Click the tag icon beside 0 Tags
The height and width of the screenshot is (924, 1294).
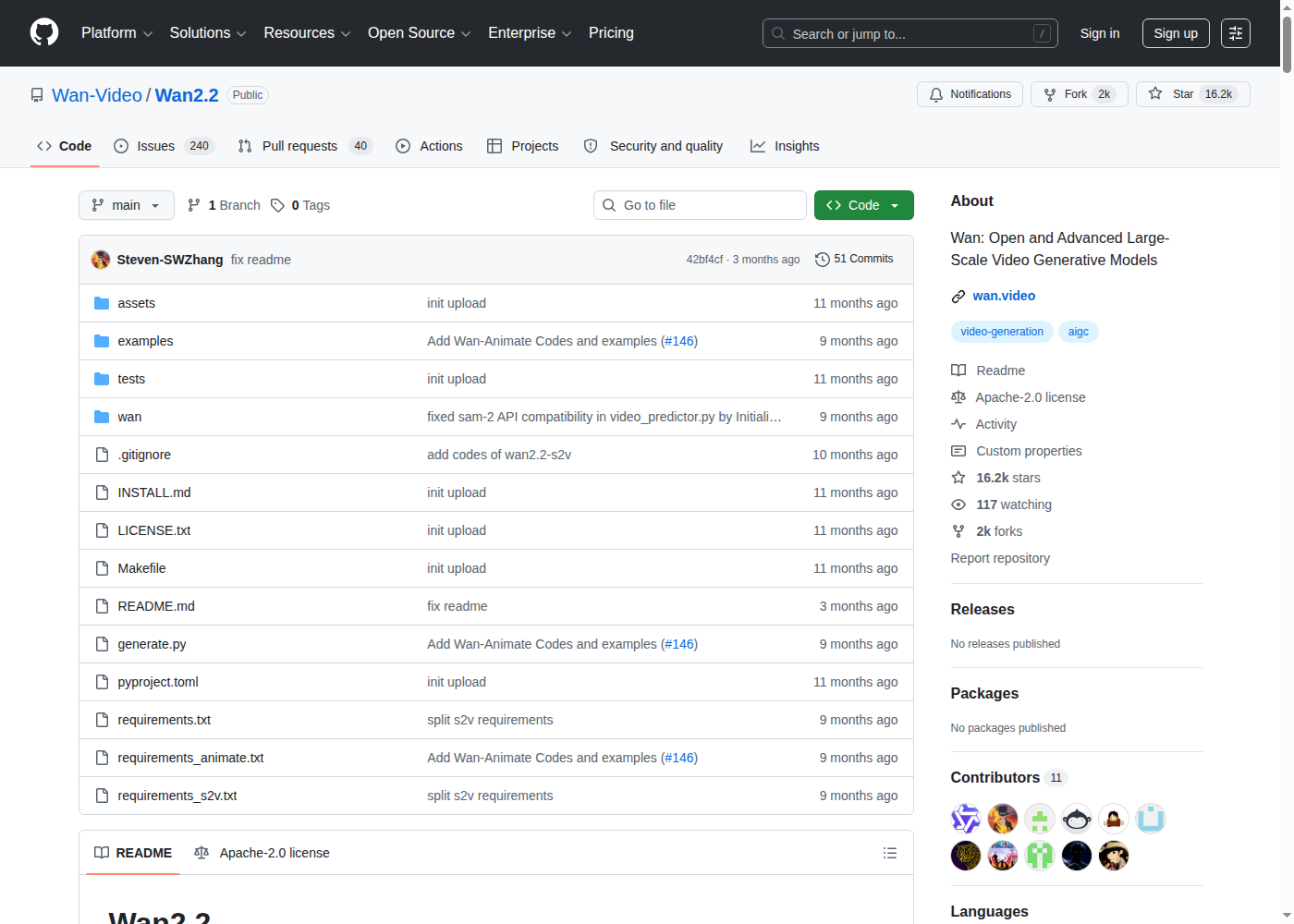pyautogui.click(x=277, y=205)
